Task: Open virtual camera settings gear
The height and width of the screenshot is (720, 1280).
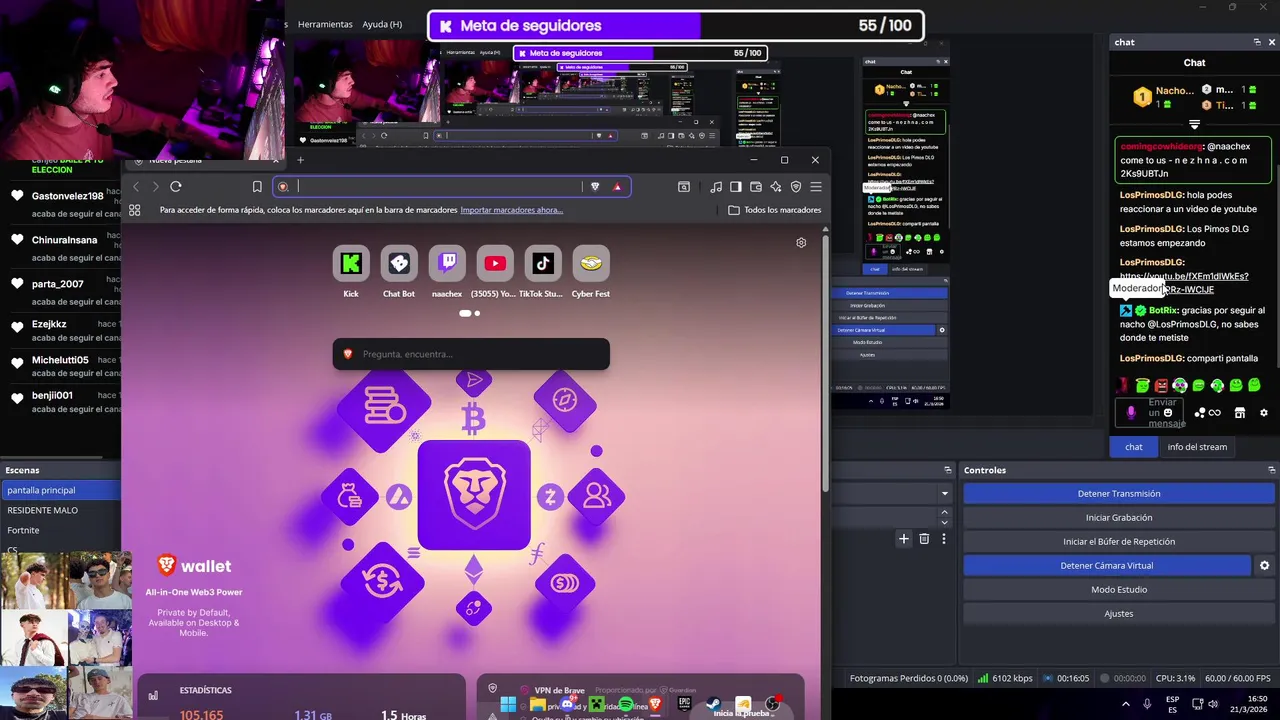Action: 1264,565
